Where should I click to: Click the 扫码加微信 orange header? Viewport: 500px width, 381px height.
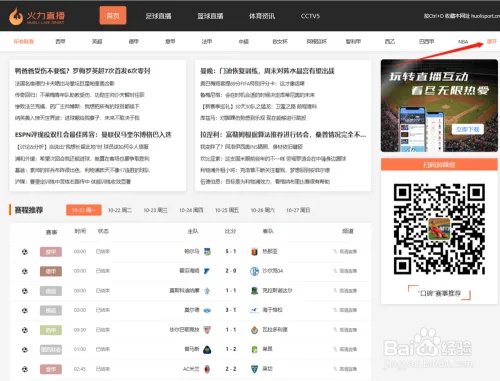(439, 165)
